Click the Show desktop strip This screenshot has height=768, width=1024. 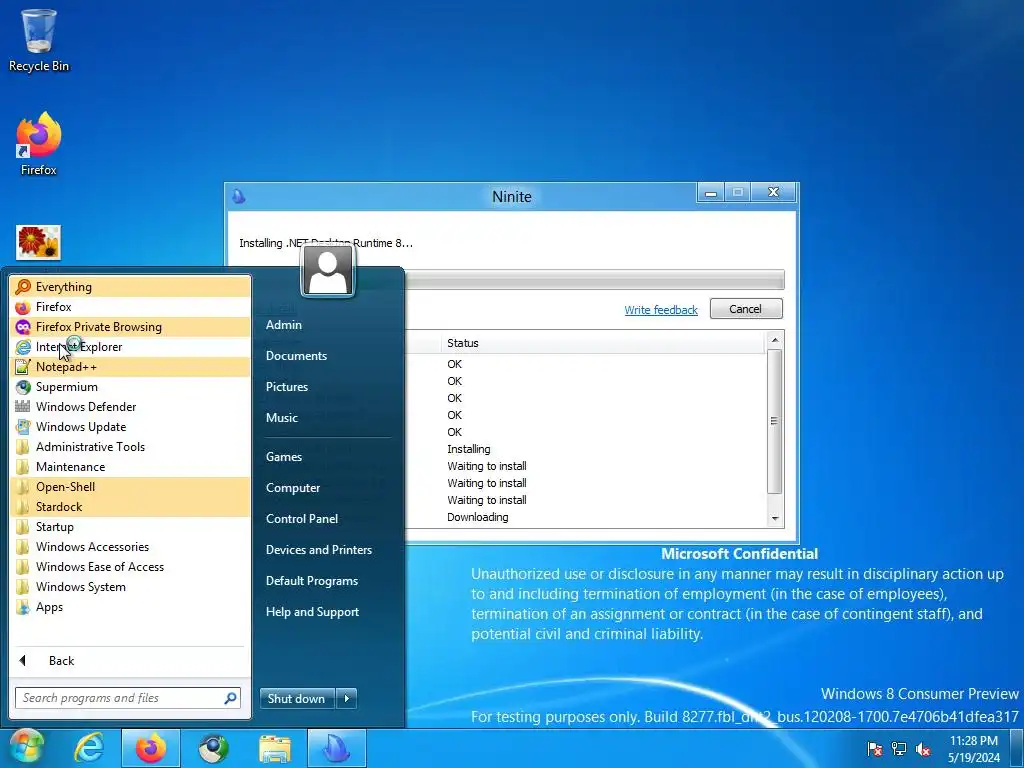click(1017, 748)
